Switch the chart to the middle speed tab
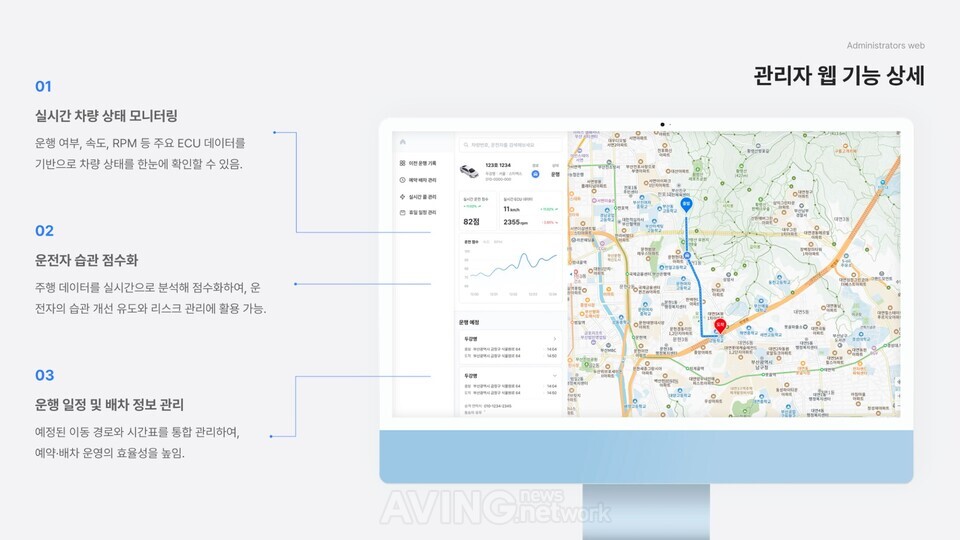The width and height of the screenshot is (960, 540). click(x=486, y=242)
